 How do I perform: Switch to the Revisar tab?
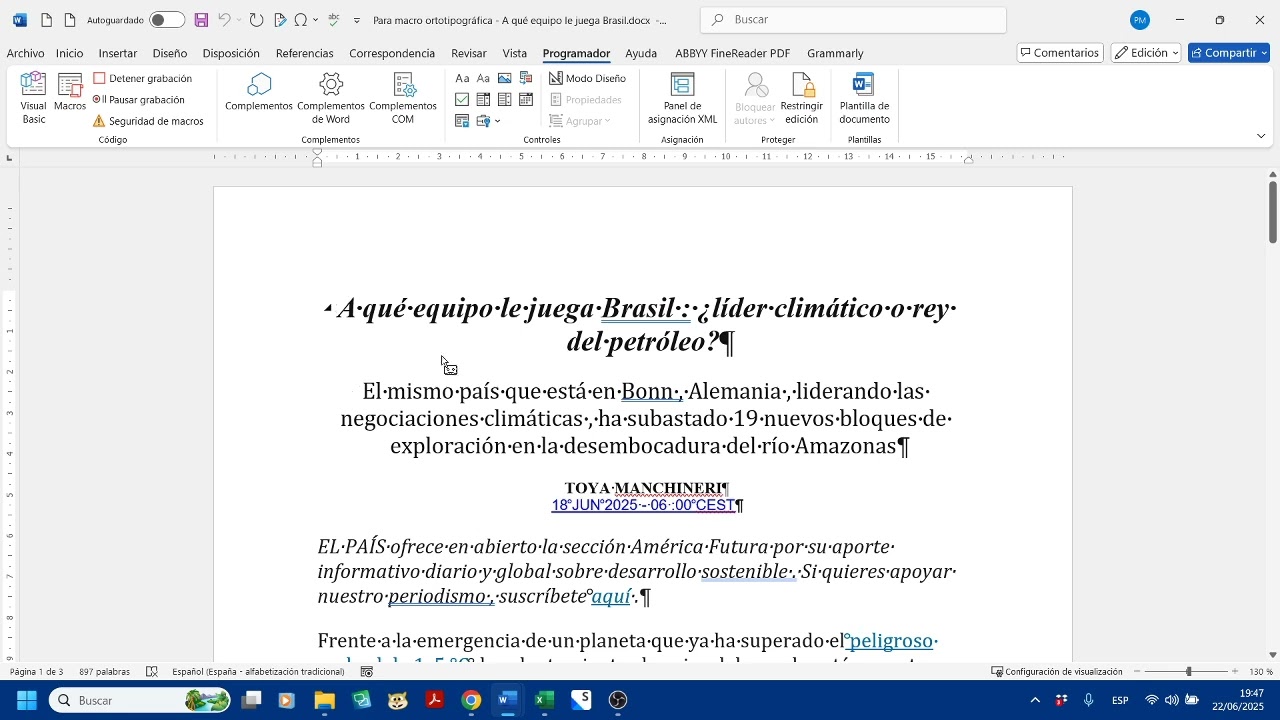[469, 53]
